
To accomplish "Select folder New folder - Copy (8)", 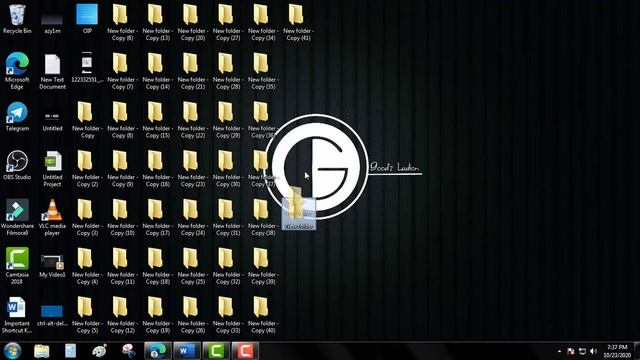I will pos(122,120).
